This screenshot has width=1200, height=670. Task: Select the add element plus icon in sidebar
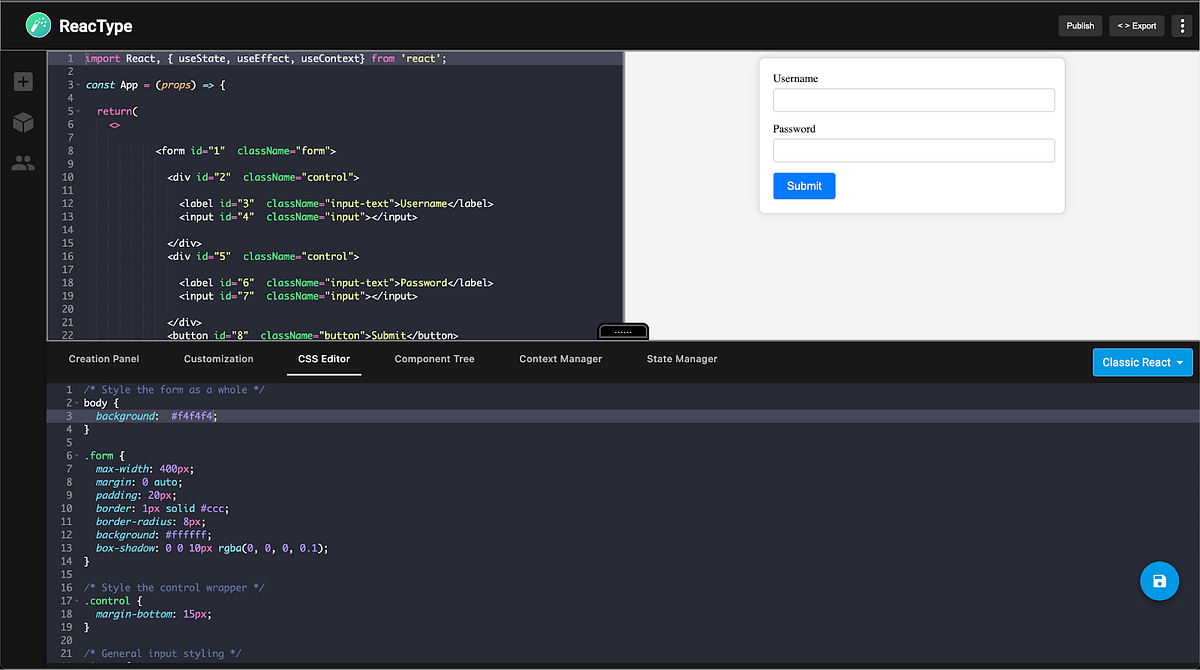coord(22,81)
